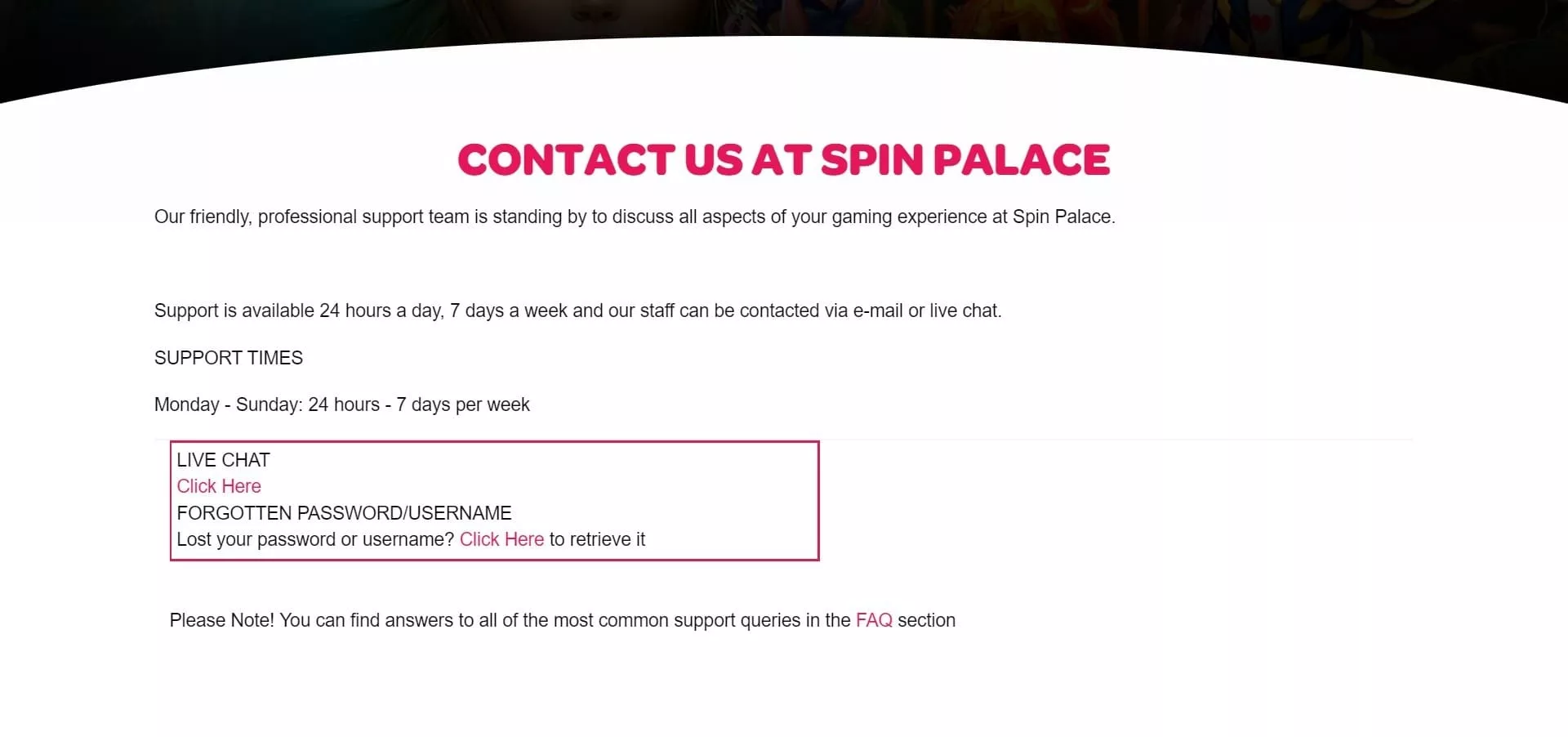Click the password retrieval Click Here link

501,539
